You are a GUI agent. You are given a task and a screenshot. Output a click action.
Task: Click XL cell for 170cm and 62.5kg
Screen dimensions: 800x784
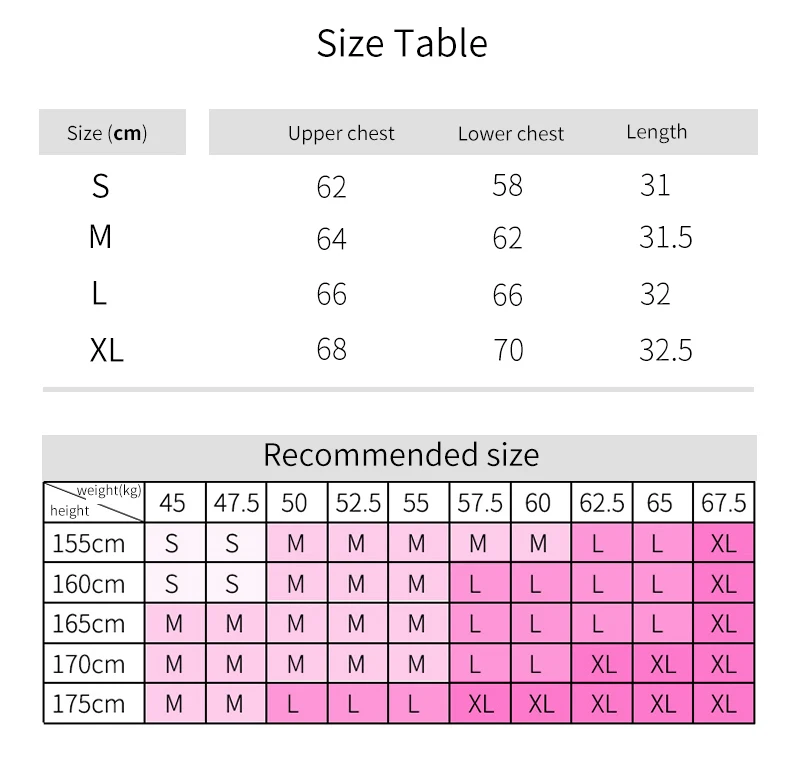pos(602,664)
